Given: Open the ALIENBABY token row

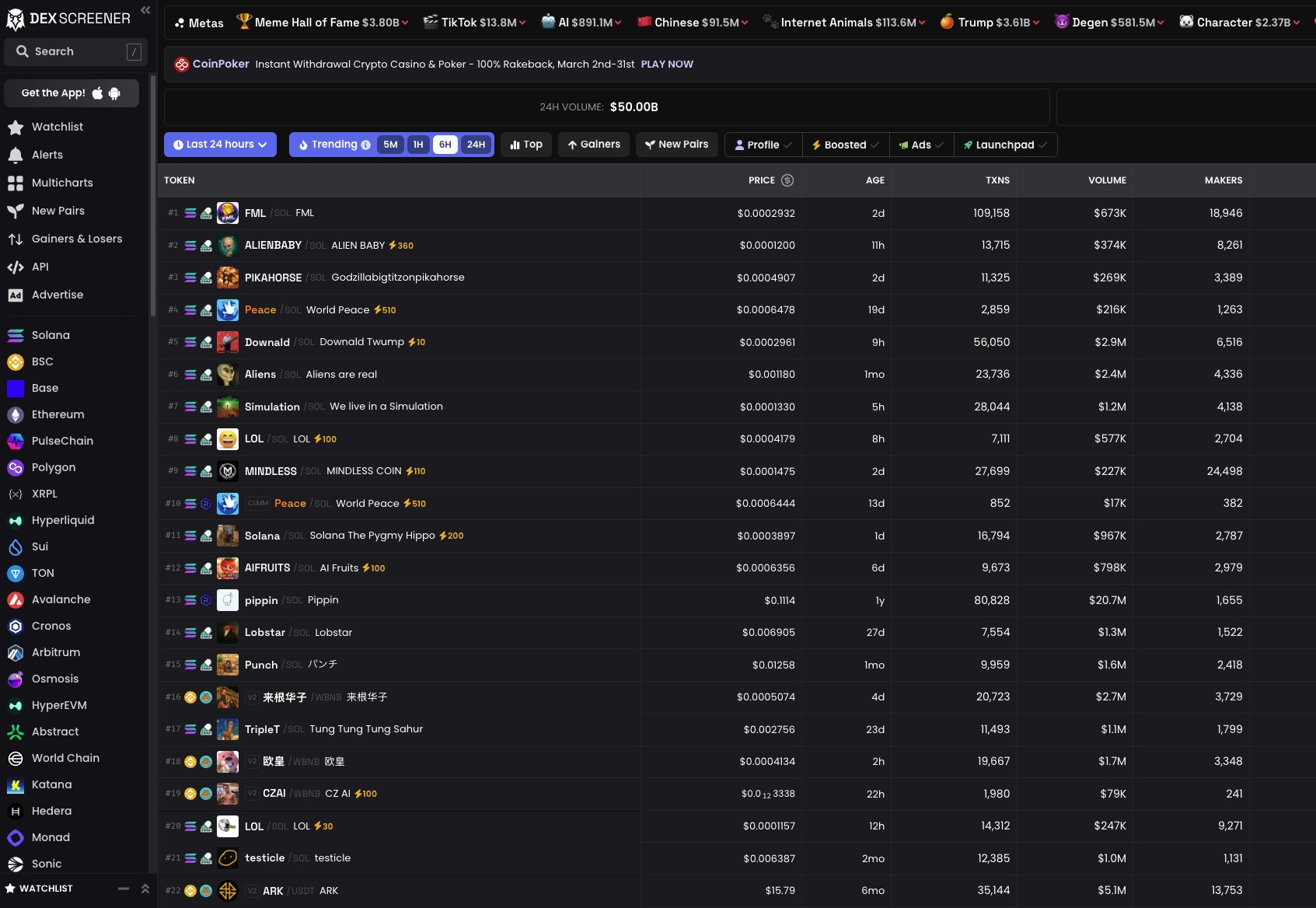Looking at the screenshot, I should pos(736,246).
